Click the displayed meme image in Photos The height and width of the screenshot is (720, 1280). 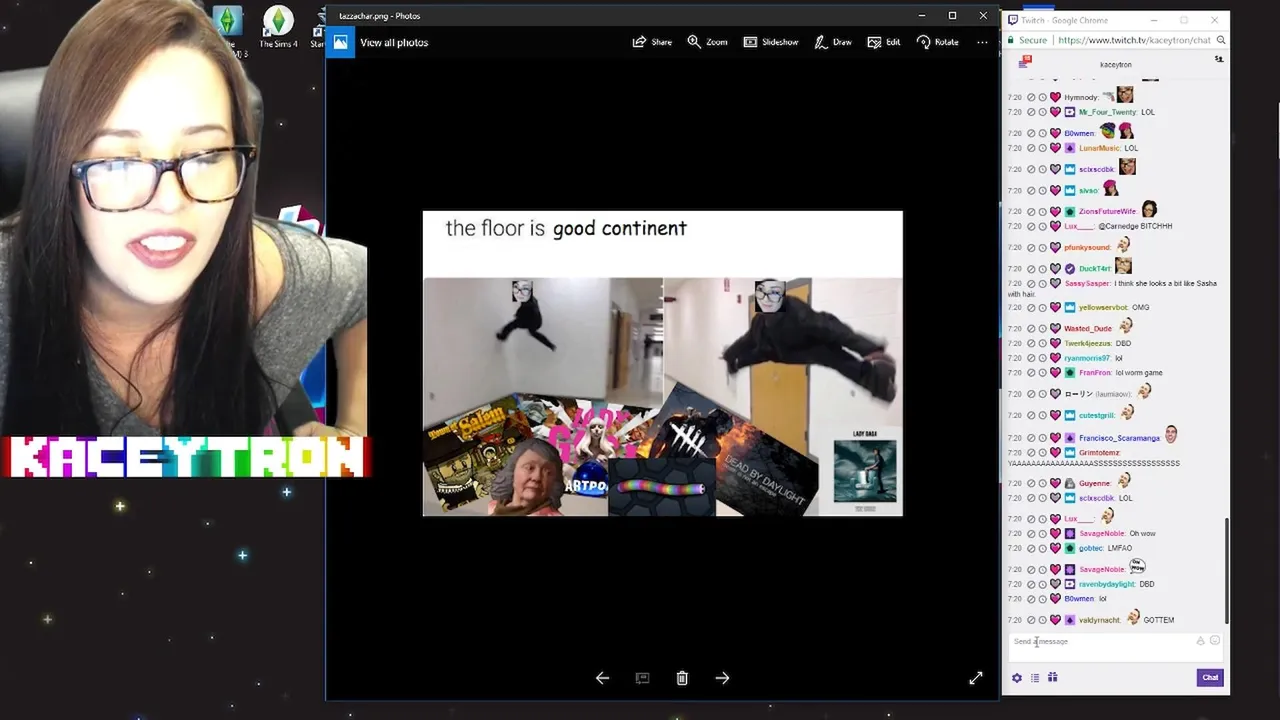tap(662, 363)
